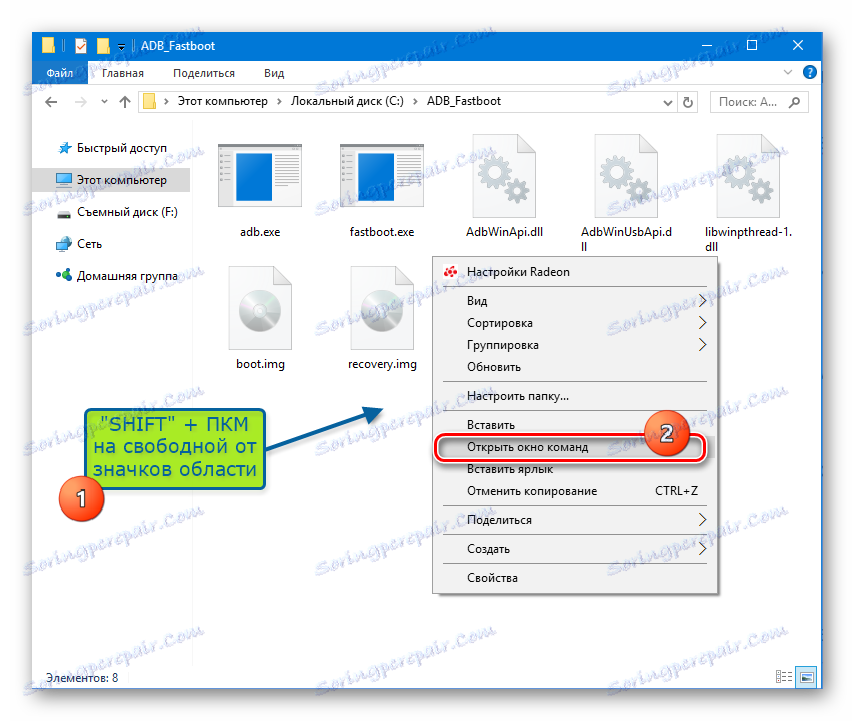The width and height of the screenshot is (855, 721).
Task: Click ADB_Fastboot breadcrumb segment
Action: click(x=463, y=101)
